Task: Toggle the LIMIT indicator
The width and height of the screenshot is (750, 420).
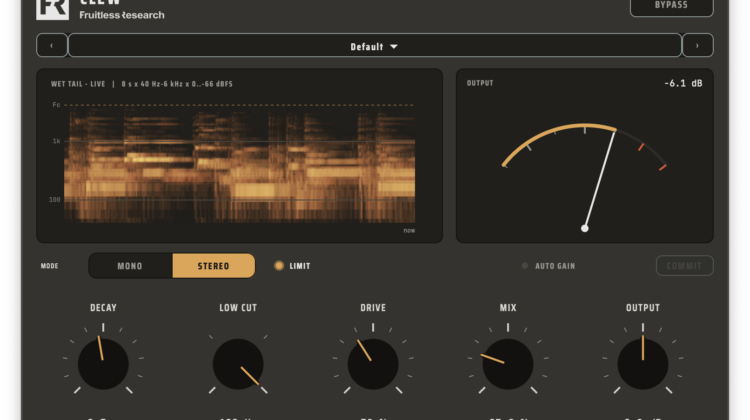Action: [x=279, y=265]
